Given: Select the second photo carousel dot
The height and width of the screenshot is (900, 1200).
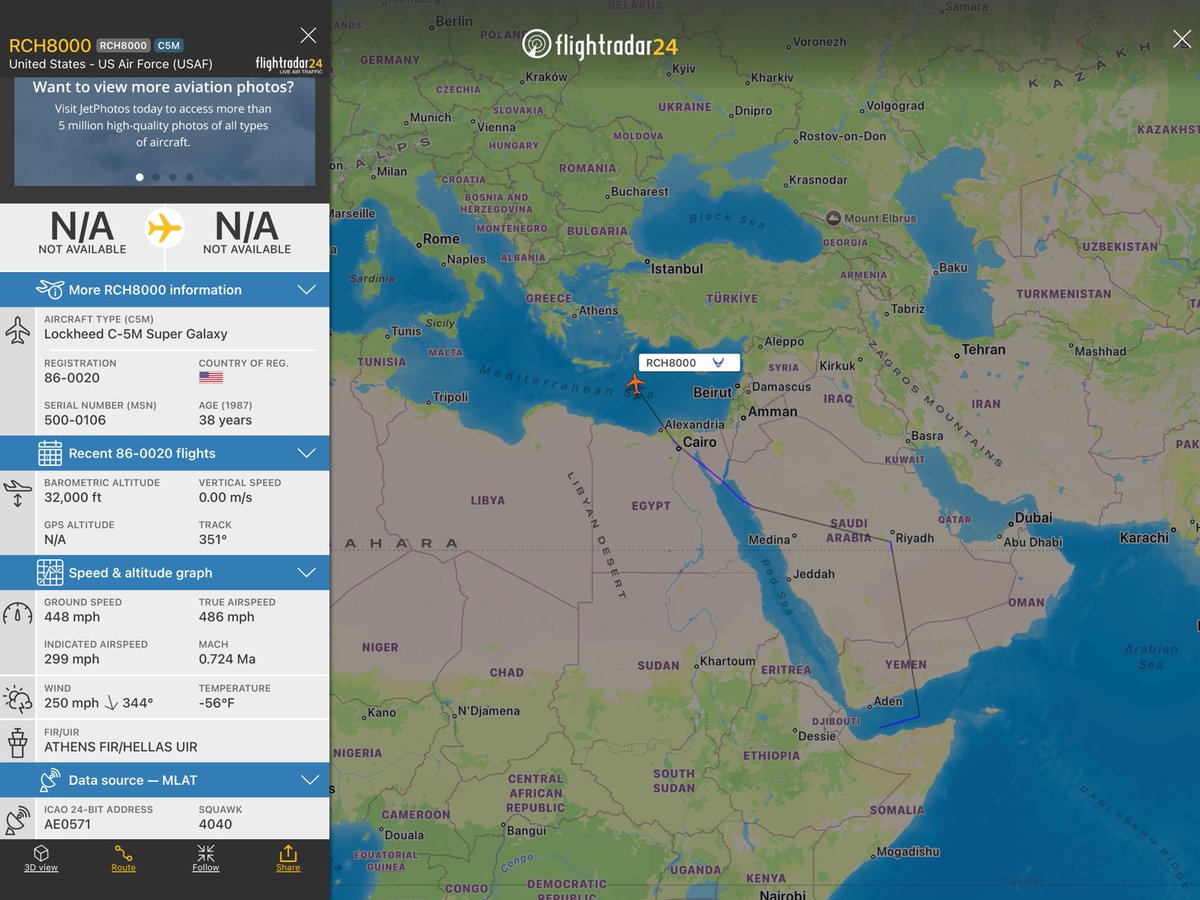Looking at the screenshot, I should coord(156,177).
